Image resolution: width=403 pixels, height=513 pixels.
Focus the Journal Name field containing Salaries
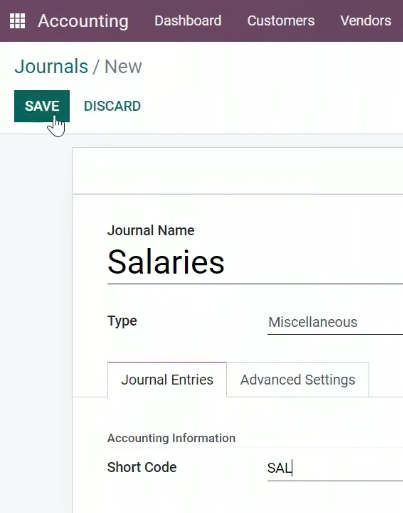pos(255,262)
